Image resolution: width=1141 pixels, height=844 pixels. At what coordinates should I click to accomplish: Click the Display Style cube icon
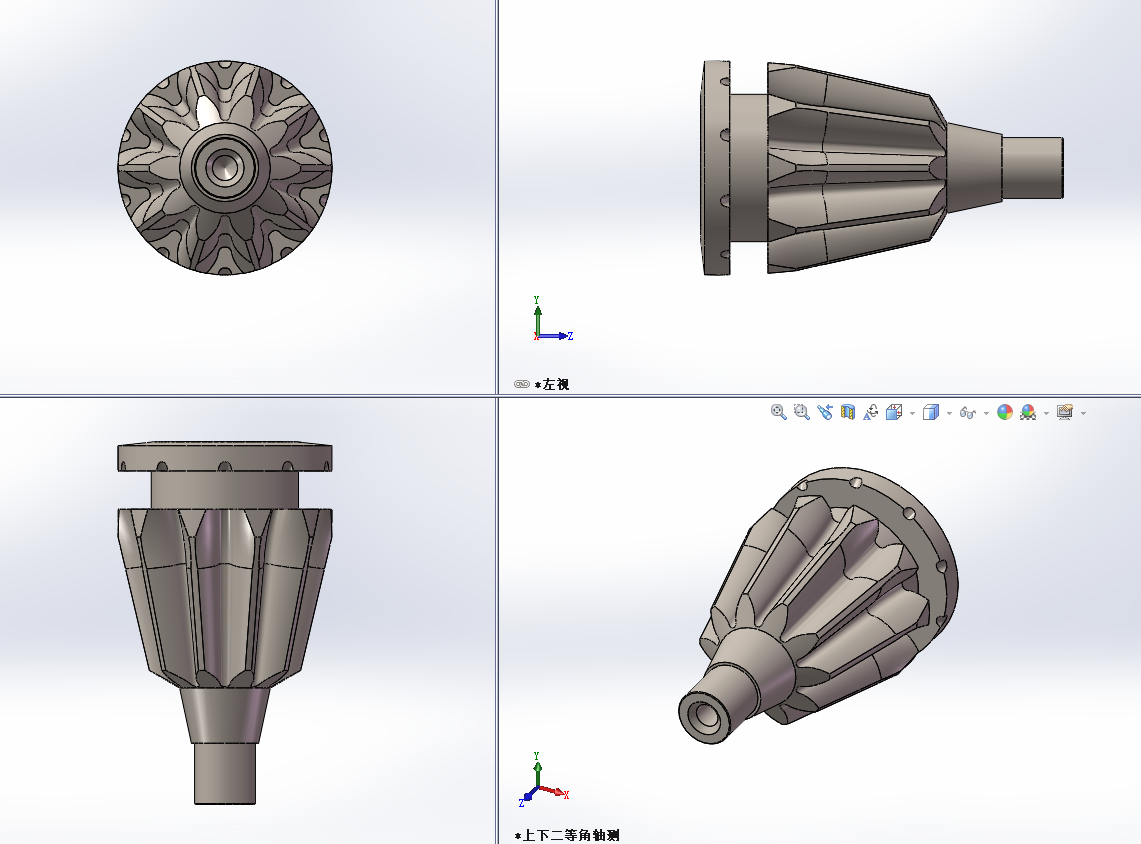coord(930,412)
